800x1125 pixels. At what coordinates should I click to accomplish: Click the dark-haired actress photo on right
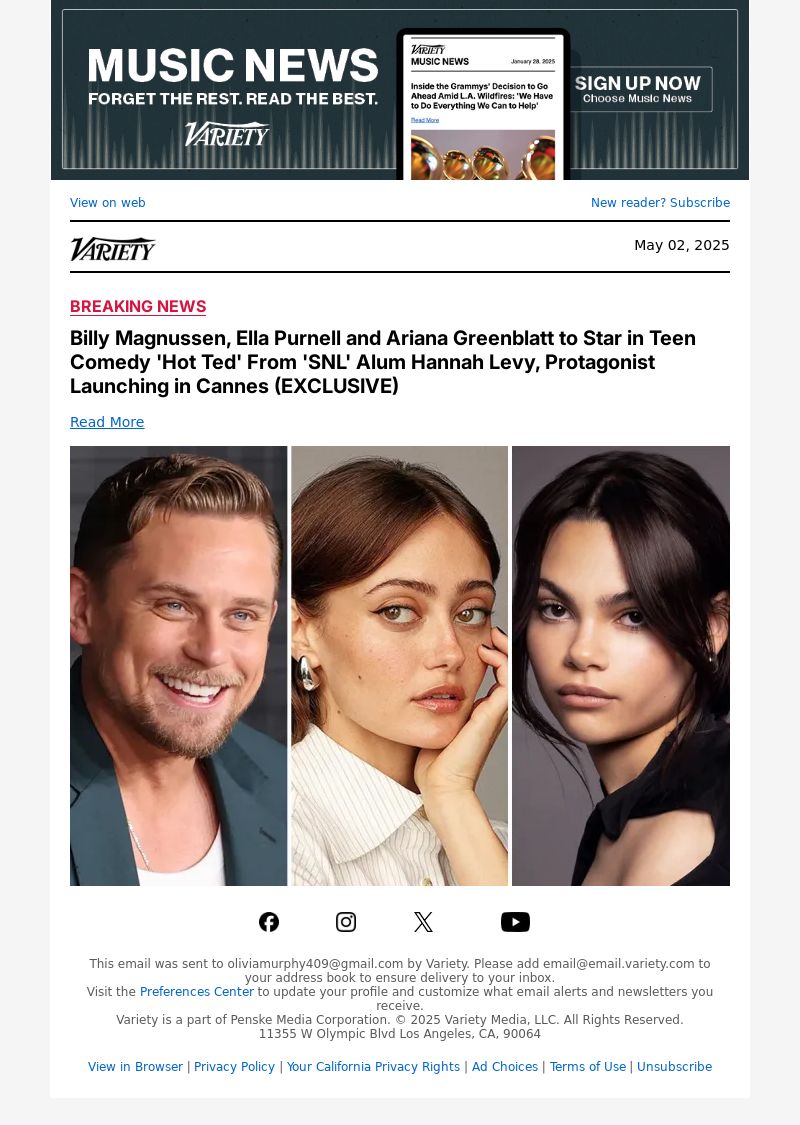pyautogui.click(x=621, y=666)
